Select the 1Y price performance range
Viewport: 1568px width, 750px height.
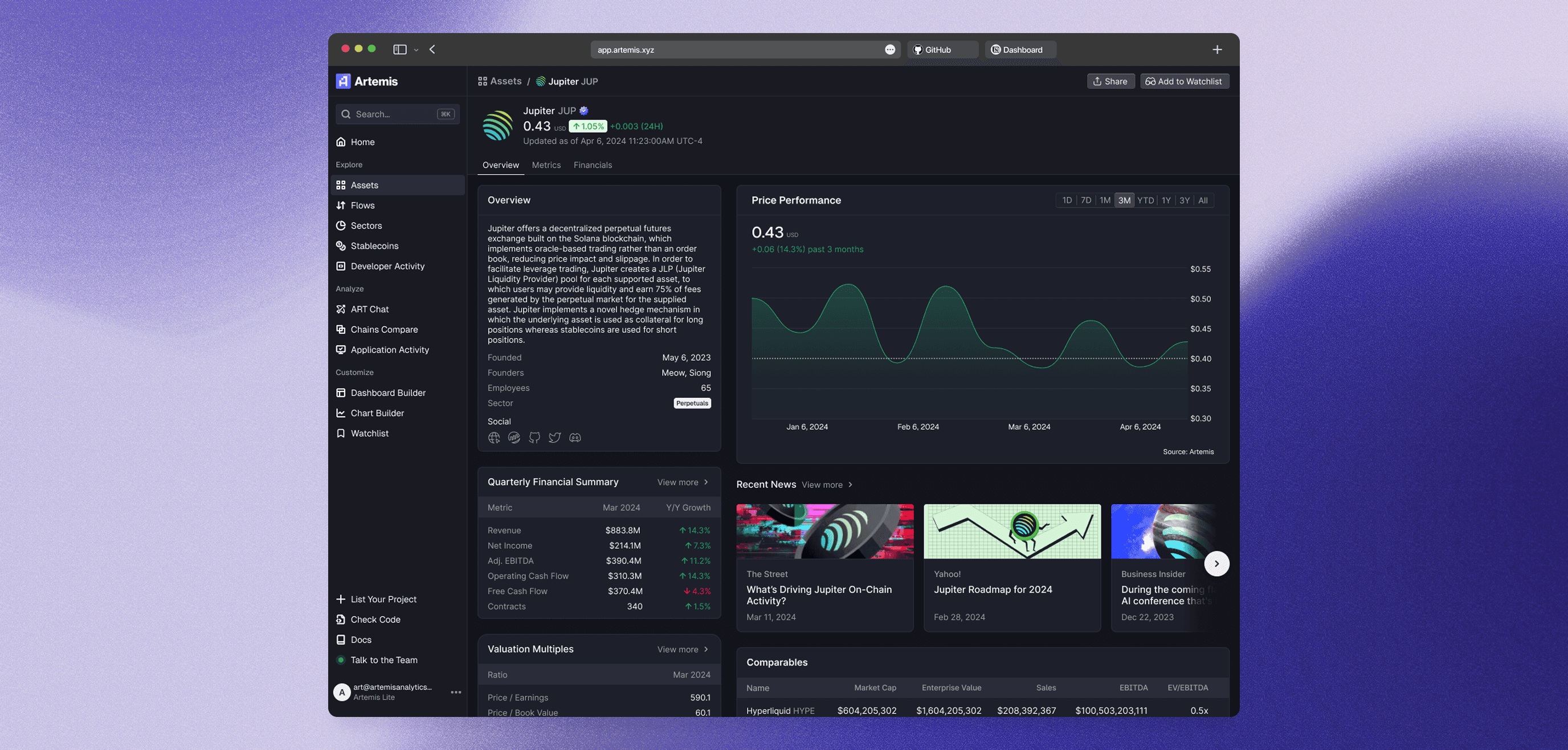click(1166, 199)
